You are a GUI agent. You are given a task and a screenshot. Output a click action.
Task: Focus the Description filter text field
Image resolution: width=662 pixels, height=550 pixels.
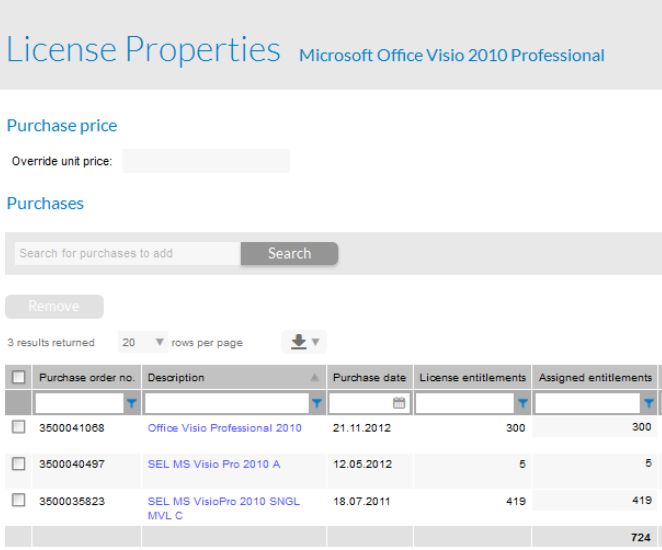click(227, 404)
